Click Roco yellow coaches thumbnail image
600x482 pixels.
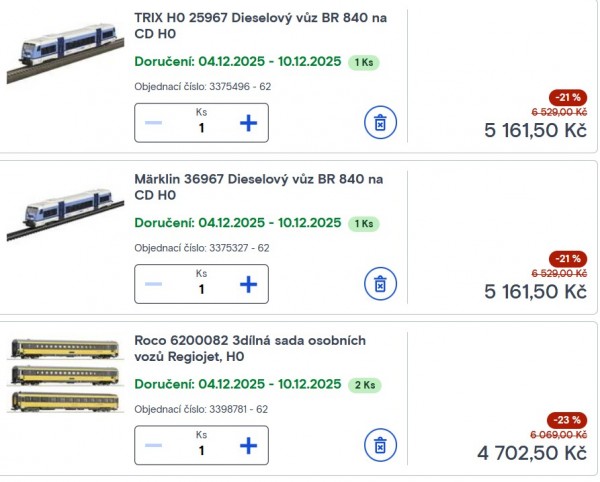pos(64,376)
